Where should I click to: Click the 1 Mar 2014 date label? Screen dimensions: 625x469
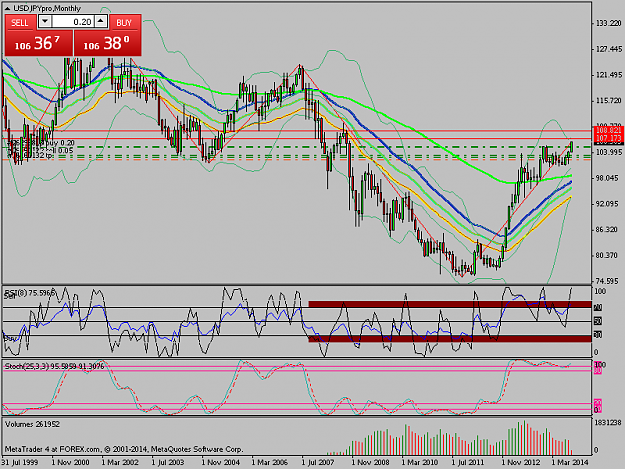click(x=570, y=462)
